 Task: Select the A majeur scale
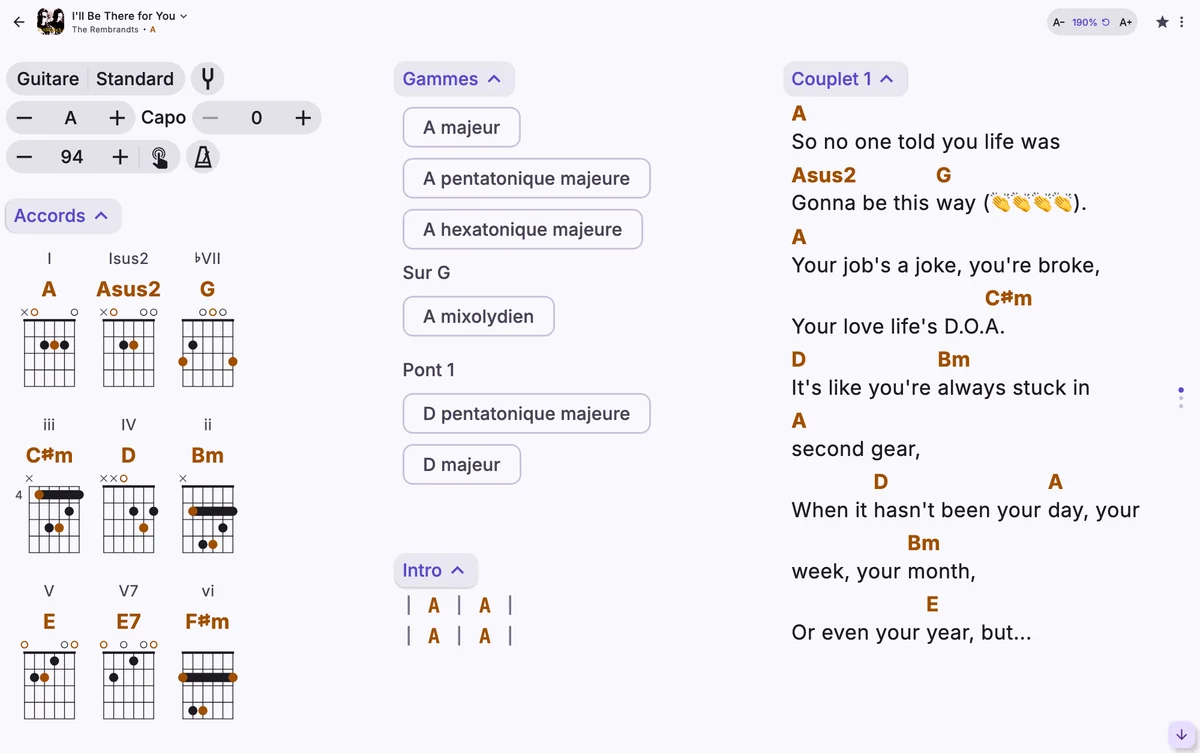(461, 127)
